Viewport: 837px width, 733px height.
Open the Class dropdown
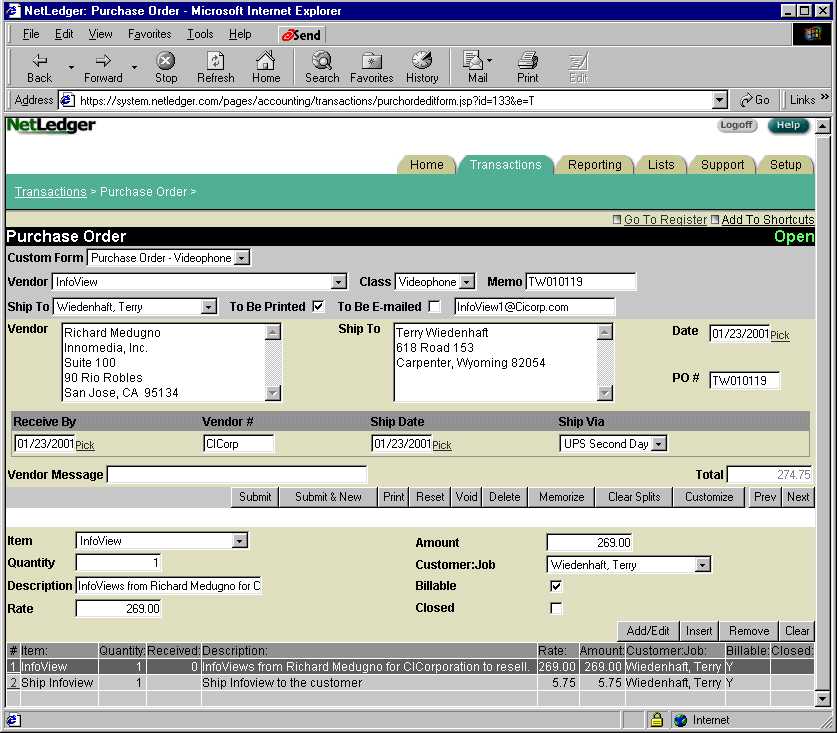(x=467, y=282)
